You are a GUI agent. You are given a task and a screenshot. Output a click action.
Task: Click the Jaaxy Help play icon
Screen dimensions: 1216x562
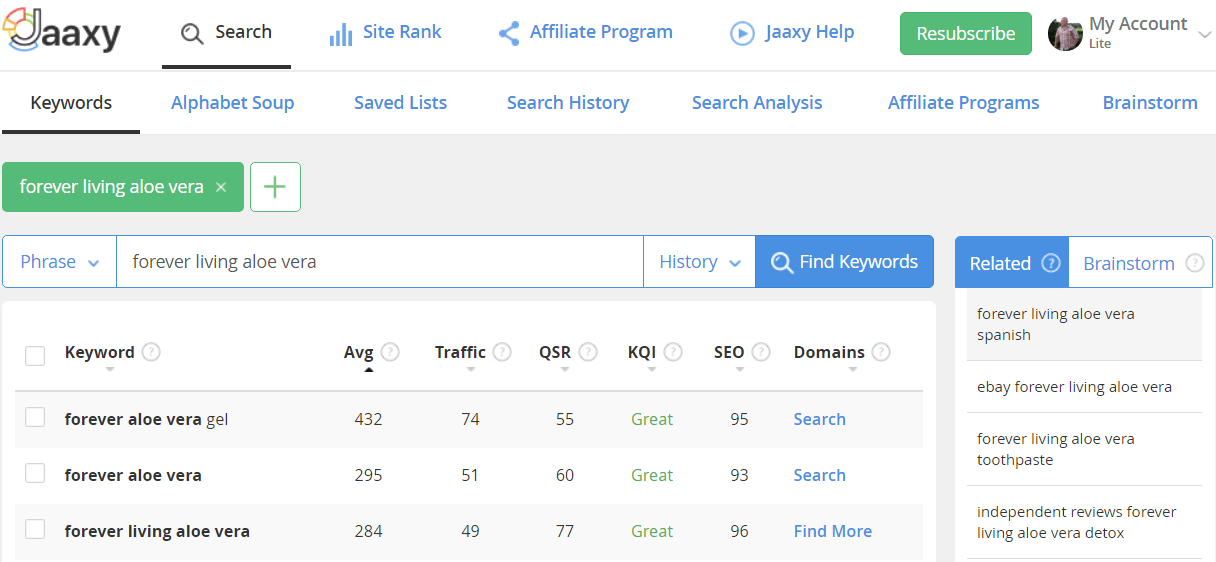click(742, 33)
